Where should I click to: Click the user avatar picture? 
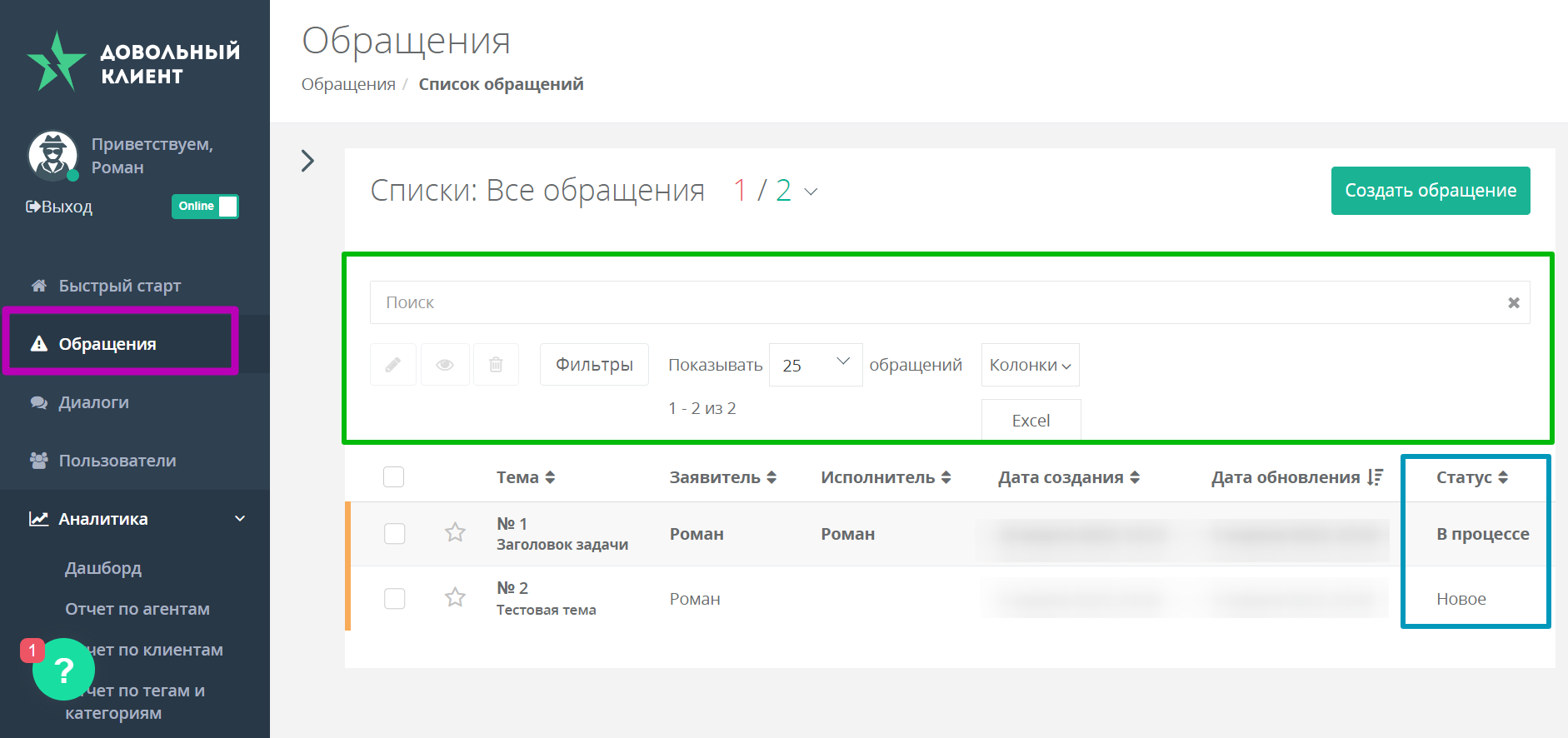[x=53, y=156]
